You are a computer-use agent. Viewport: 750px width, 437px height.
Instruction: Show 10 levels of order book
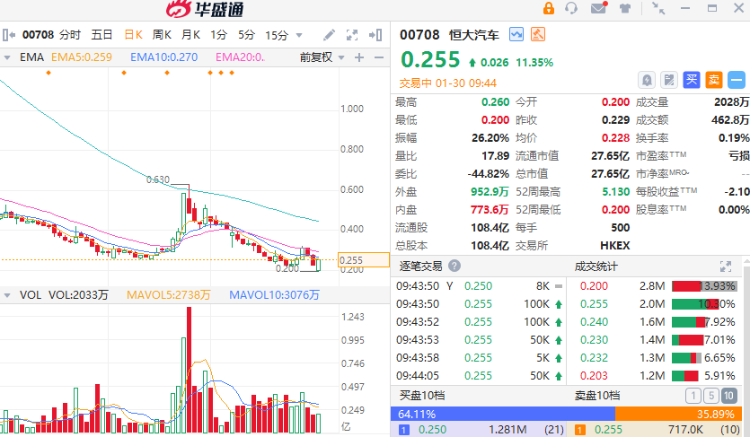(x=728, y=395)
